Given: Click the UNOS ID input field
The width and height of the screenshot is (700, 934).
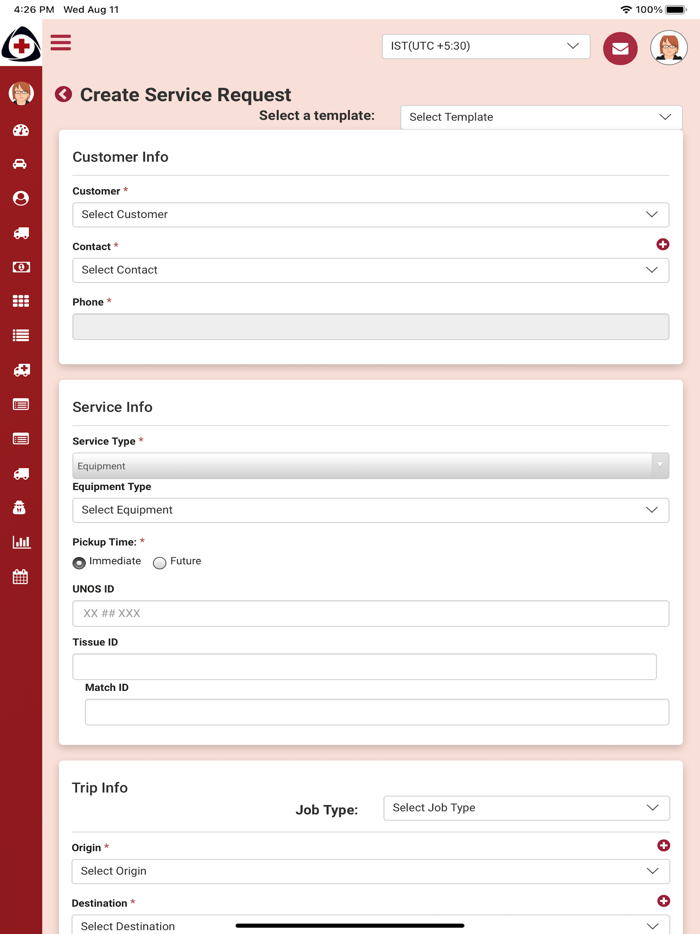Looking at the screenshot, I should pos(371,614).
